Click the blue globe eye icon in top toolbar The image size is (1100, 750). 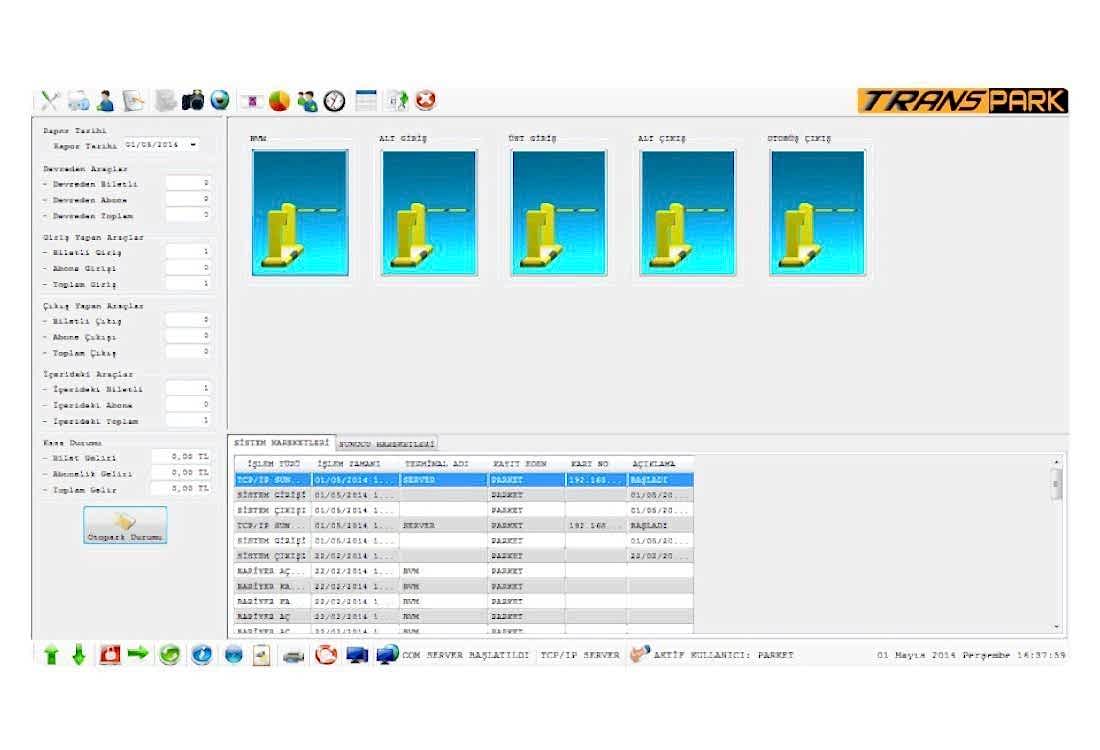tap(220, 100)
